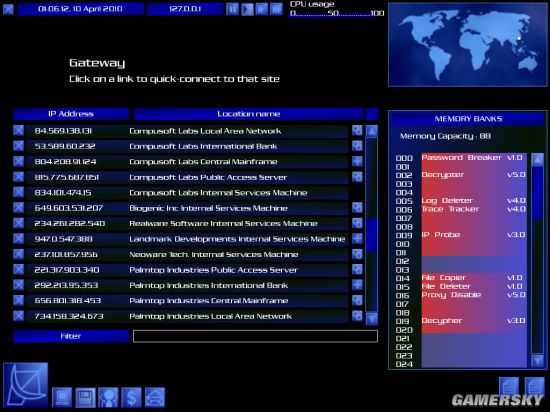Click the pause game speed button
This screenshot has width=550, height=412.
click(x=232, y=9)
